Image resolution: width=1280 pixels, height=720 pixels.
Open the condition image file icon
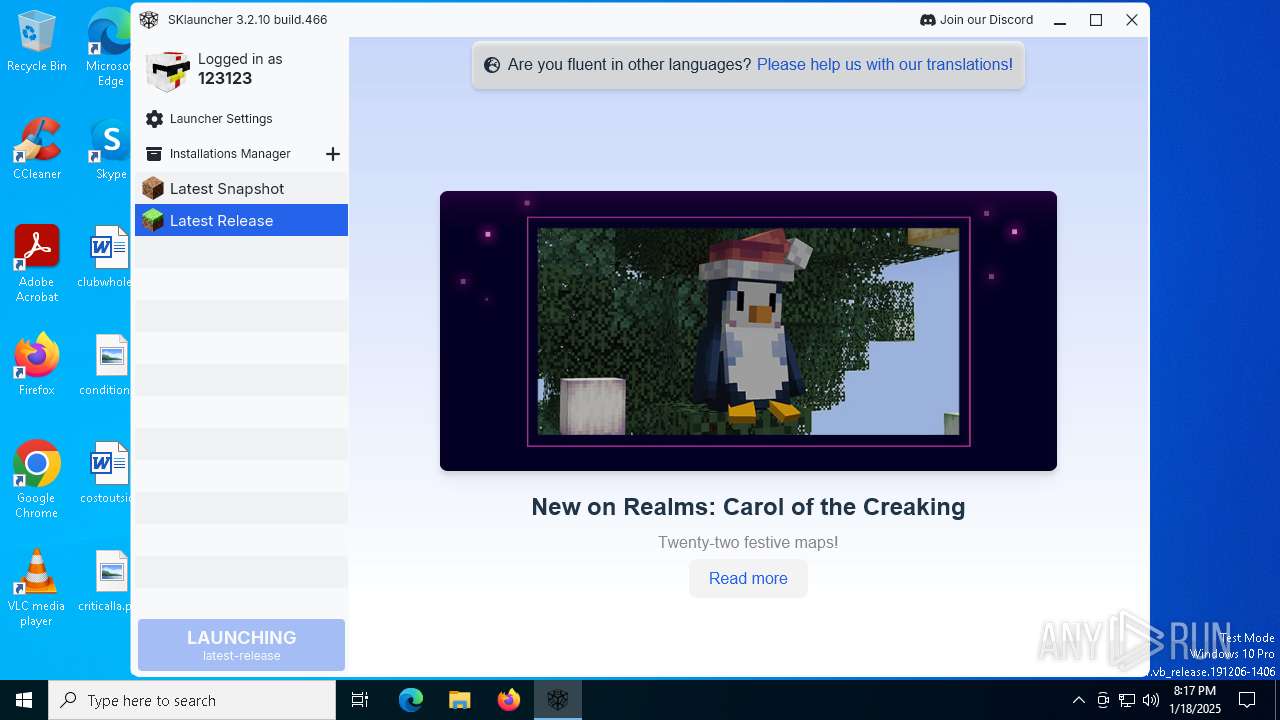tap(106, 365)
